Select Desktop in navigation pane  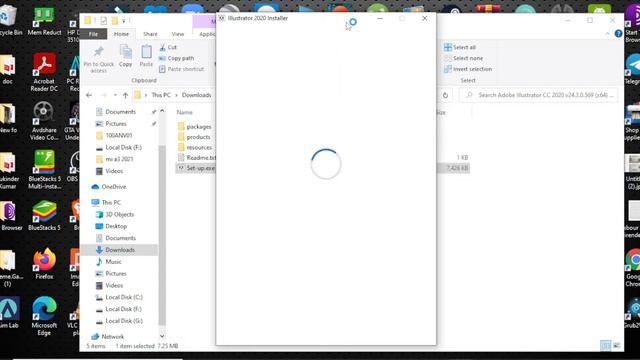[116, 226]
